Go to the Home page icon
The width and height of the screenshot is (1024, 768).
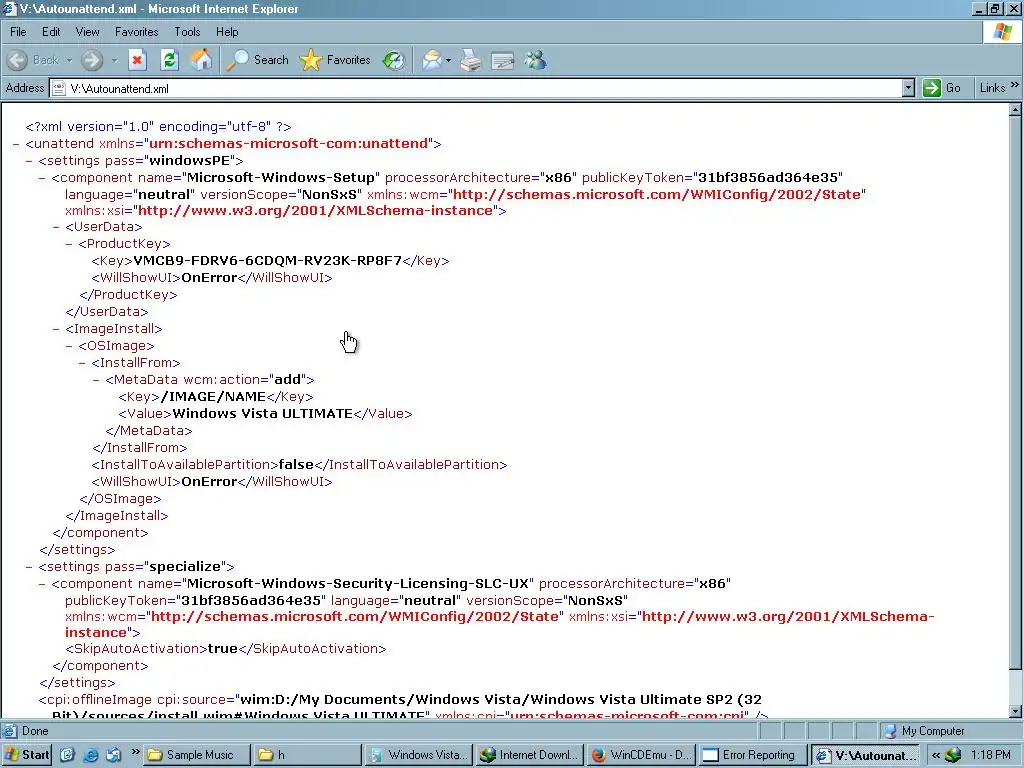[x=201, y=60]
